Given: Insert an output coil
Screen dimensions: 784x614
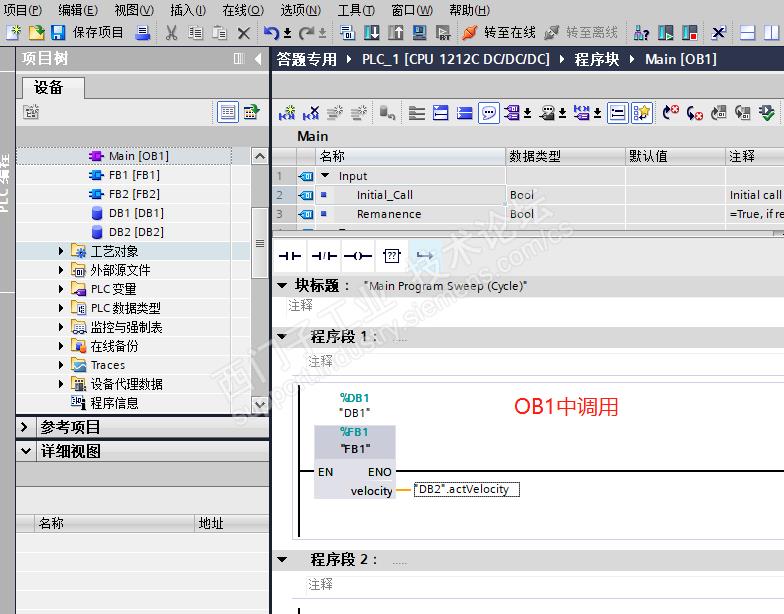Looking at the screenshot, I should pos(358,256).
